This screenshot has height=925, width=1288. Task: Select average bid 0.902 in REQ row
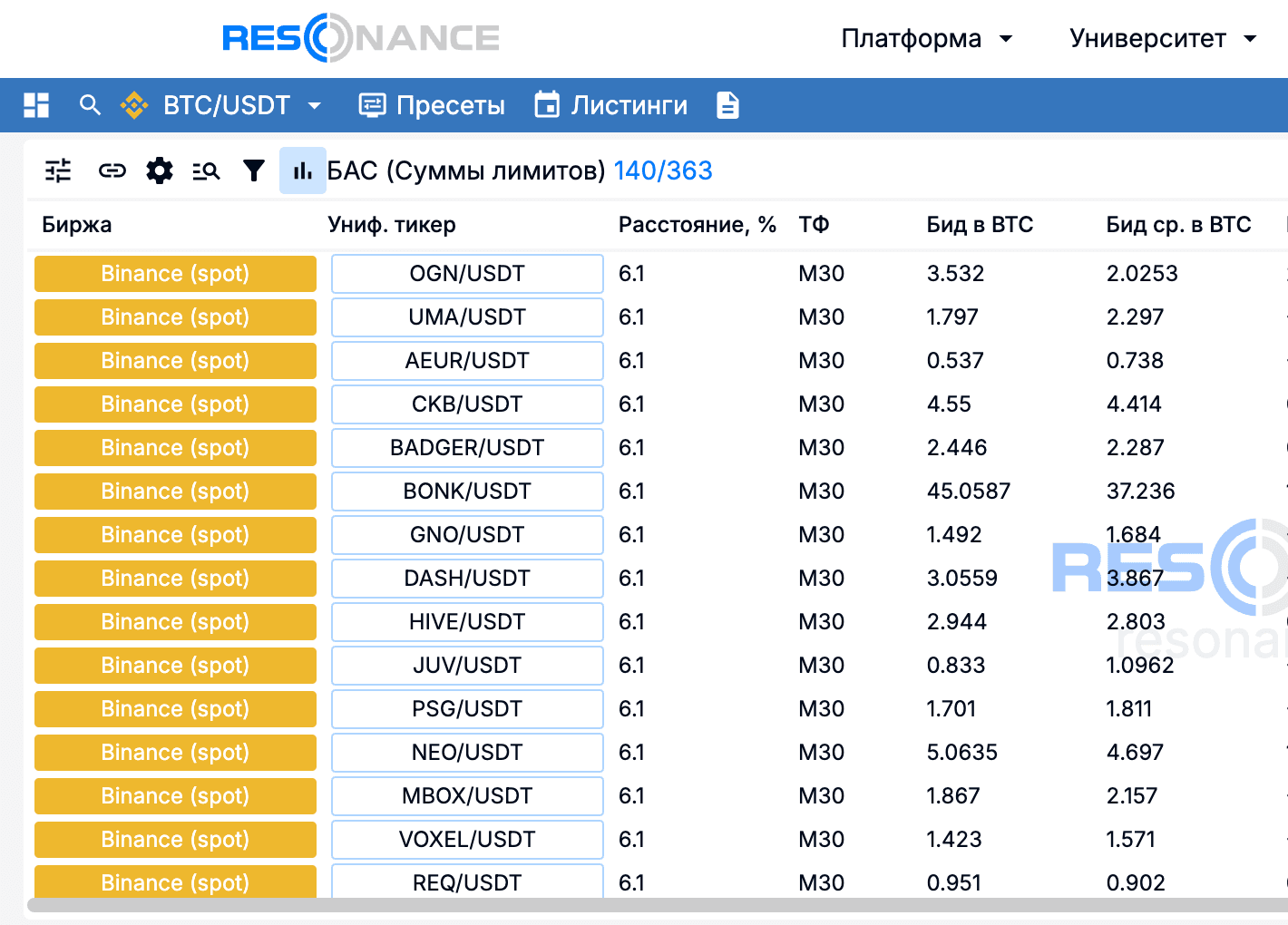coord(1136,883)
